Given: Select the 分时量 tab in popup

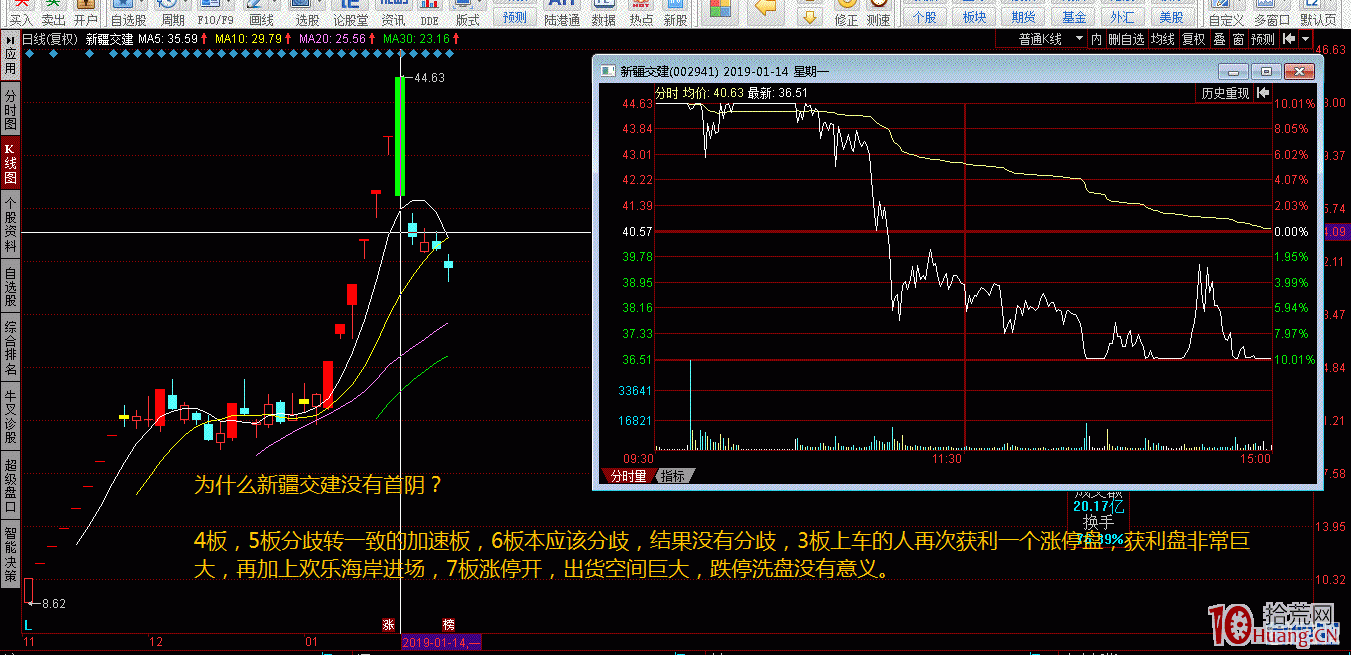Looking at the screenshot, I should pos(628,476).
